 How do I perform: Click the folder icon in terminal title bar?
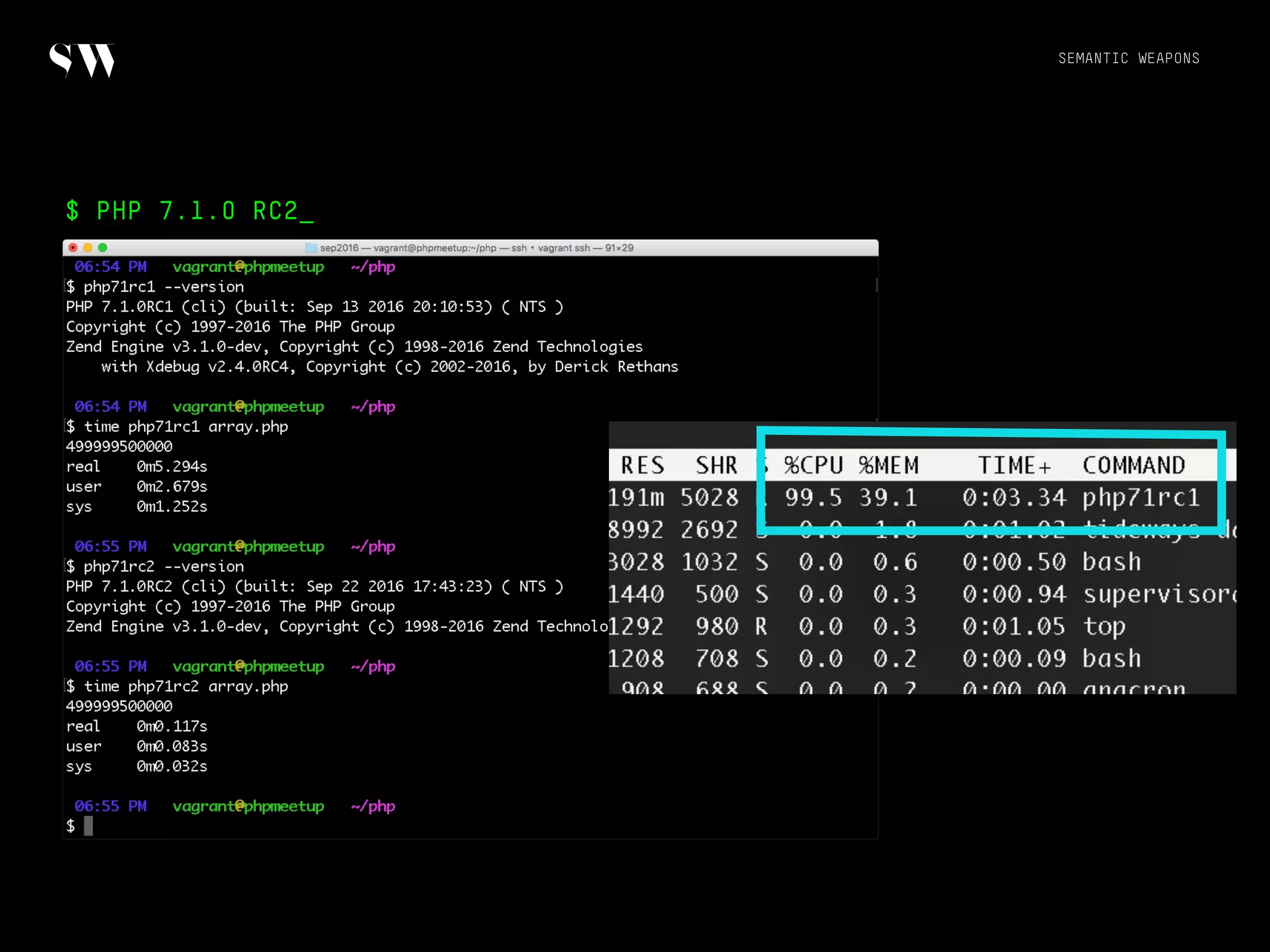click(x=311, y=248)
